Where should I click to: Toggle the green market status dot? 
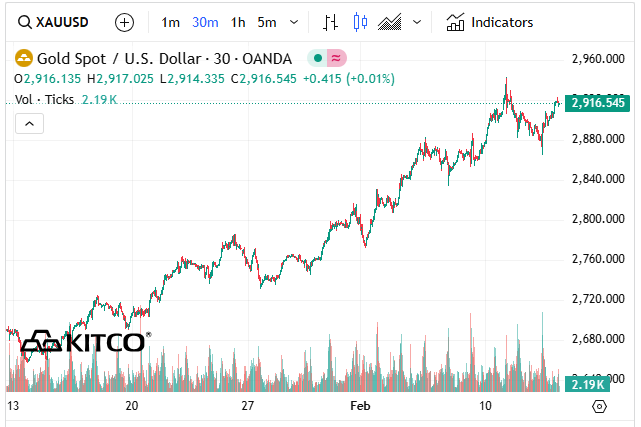click(316, 58)
